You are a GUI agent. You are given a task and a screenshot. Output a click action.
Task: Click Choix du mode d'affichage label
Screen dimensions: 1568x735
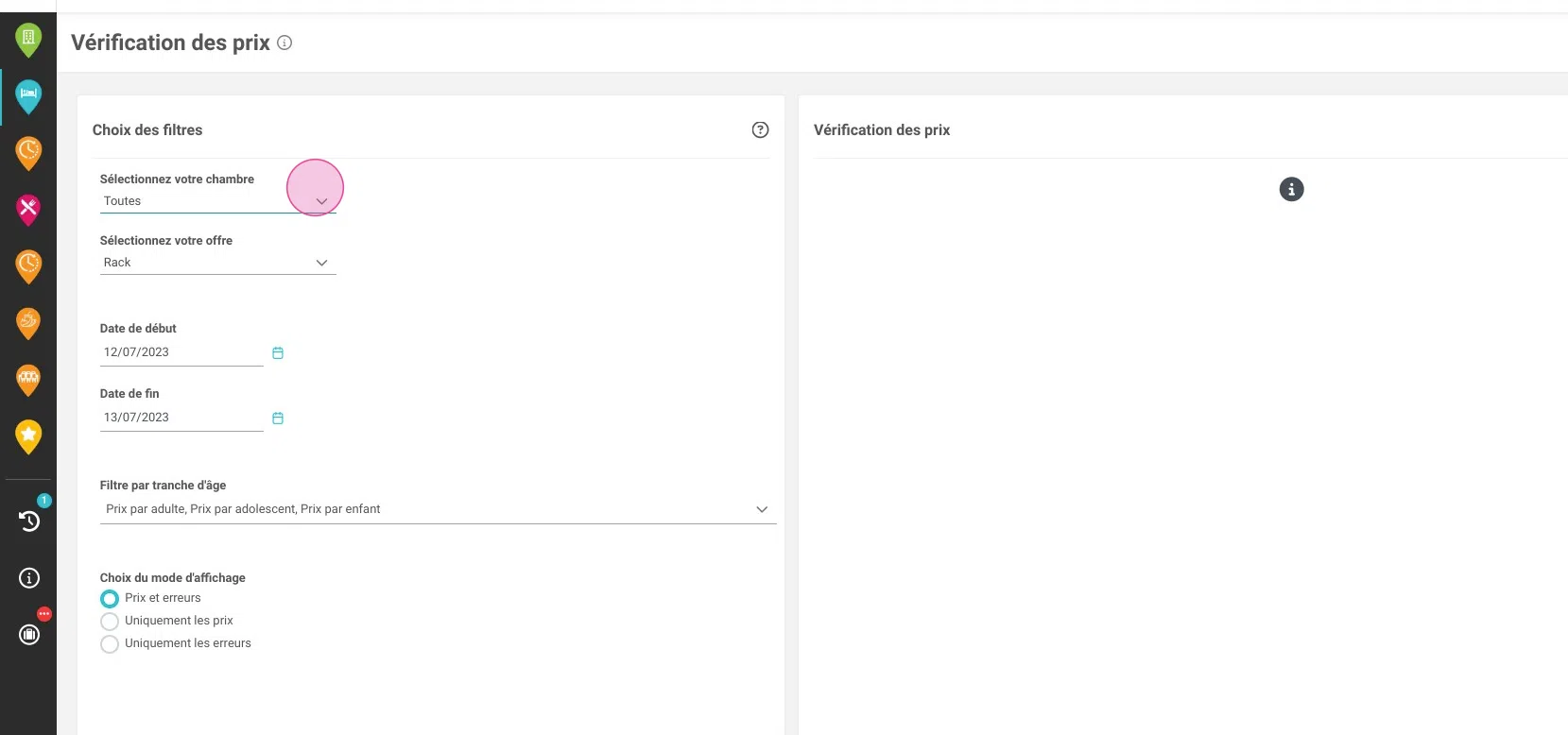(x=173, y=577)
